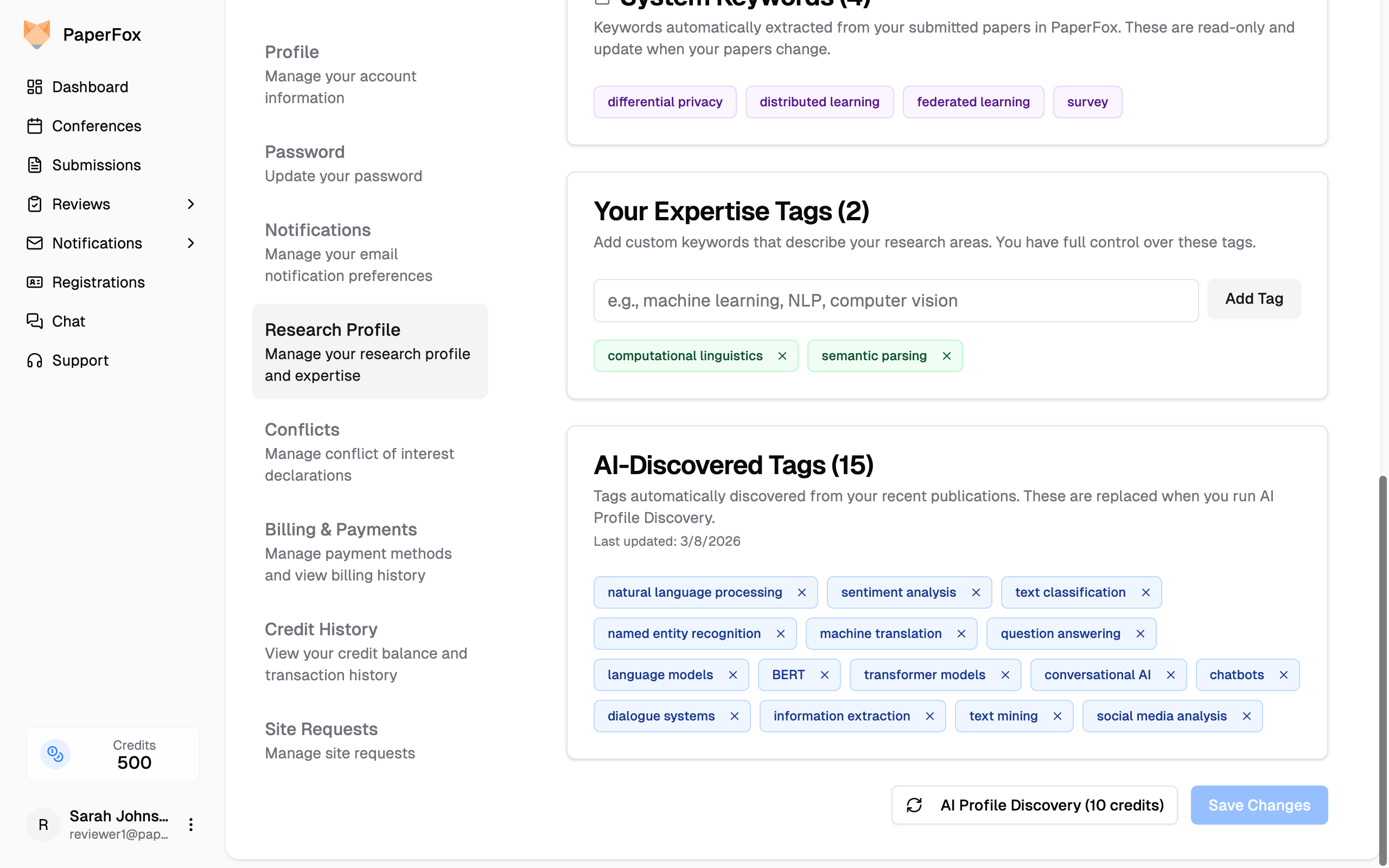
Task: Expand the Reviews sidebar submenu chevron
Action: tap(190, 204)
